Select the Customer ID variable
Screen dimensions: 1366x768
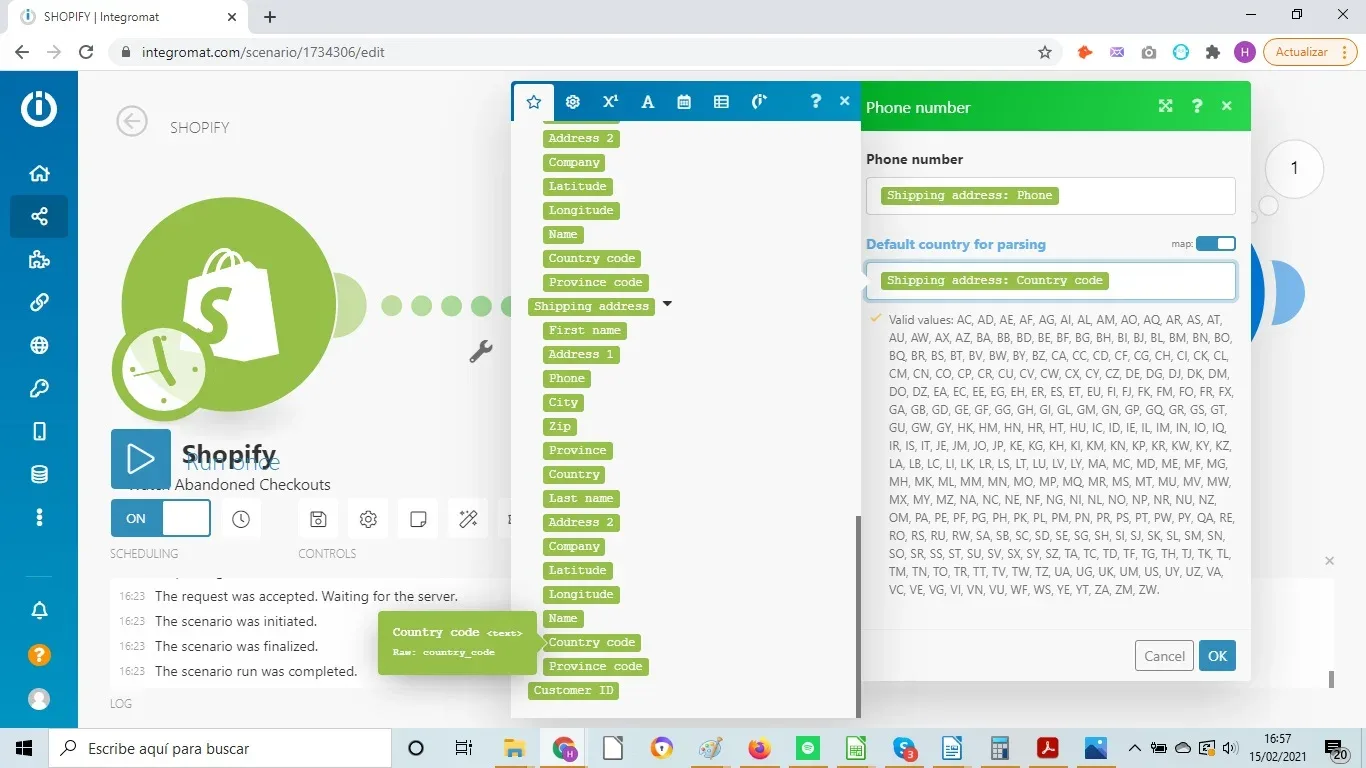coord(574,690)
